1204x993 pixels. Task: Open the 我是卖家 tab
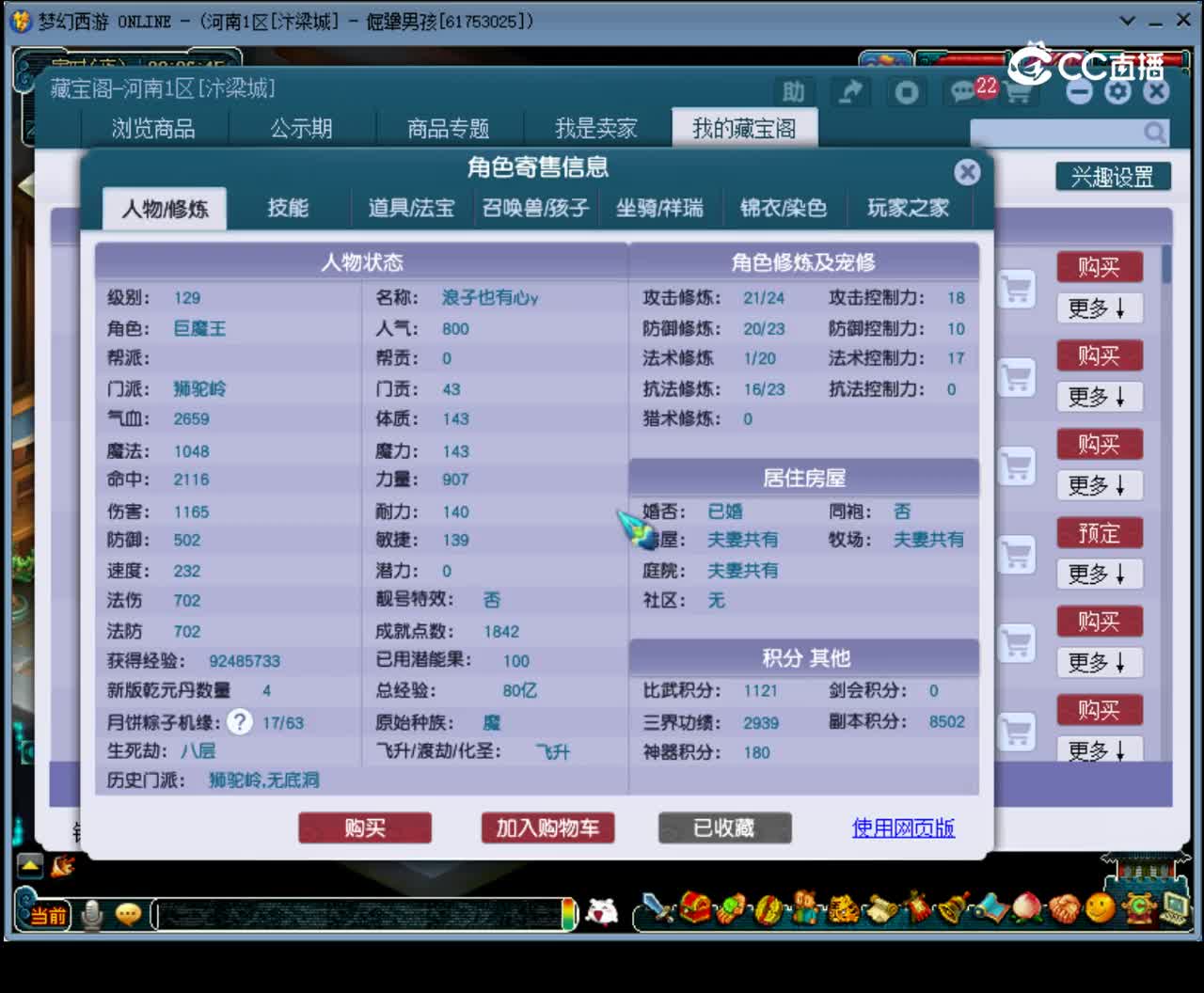coord(596,129)
